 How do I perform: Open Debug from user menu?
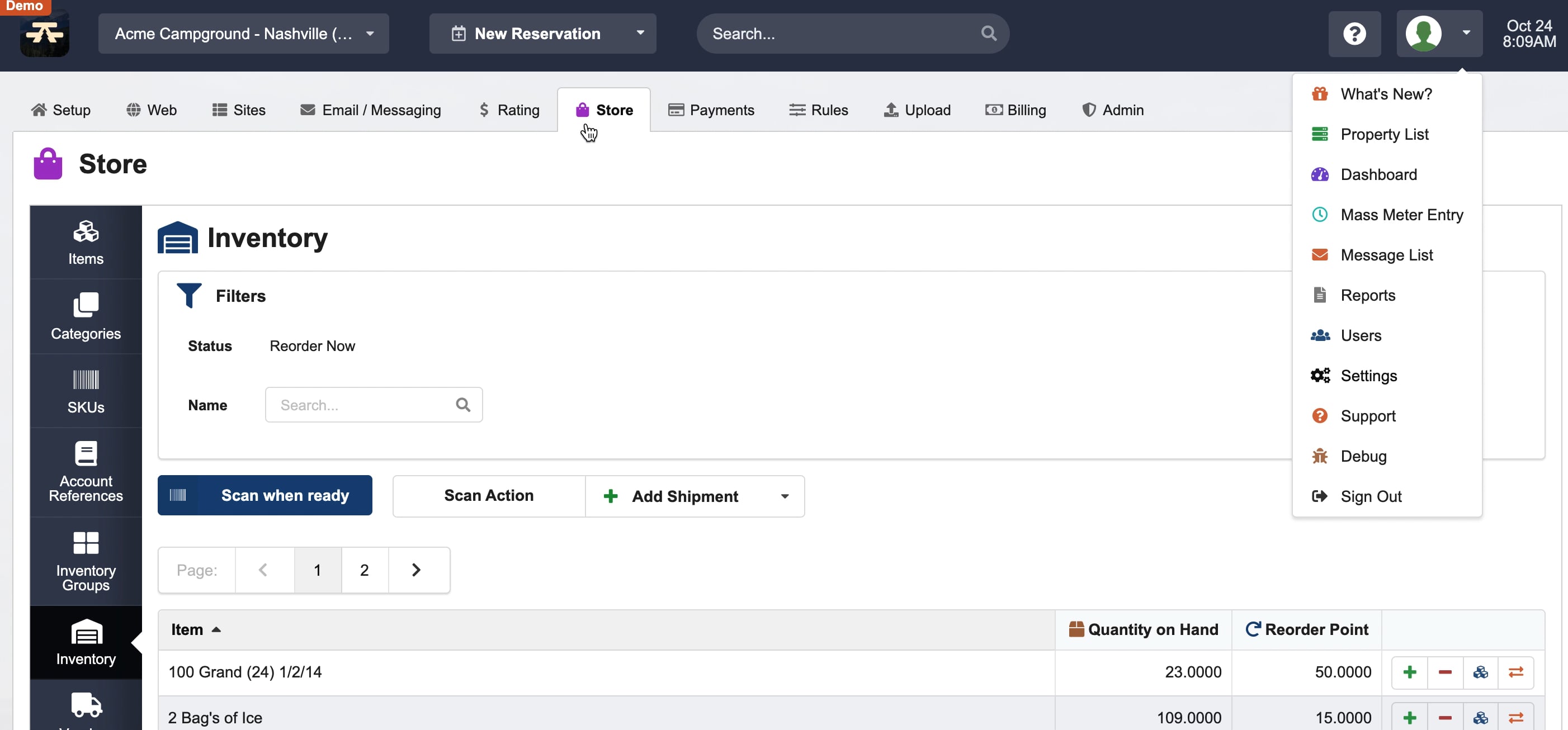pyautogui.click(x=1387, y=456)
